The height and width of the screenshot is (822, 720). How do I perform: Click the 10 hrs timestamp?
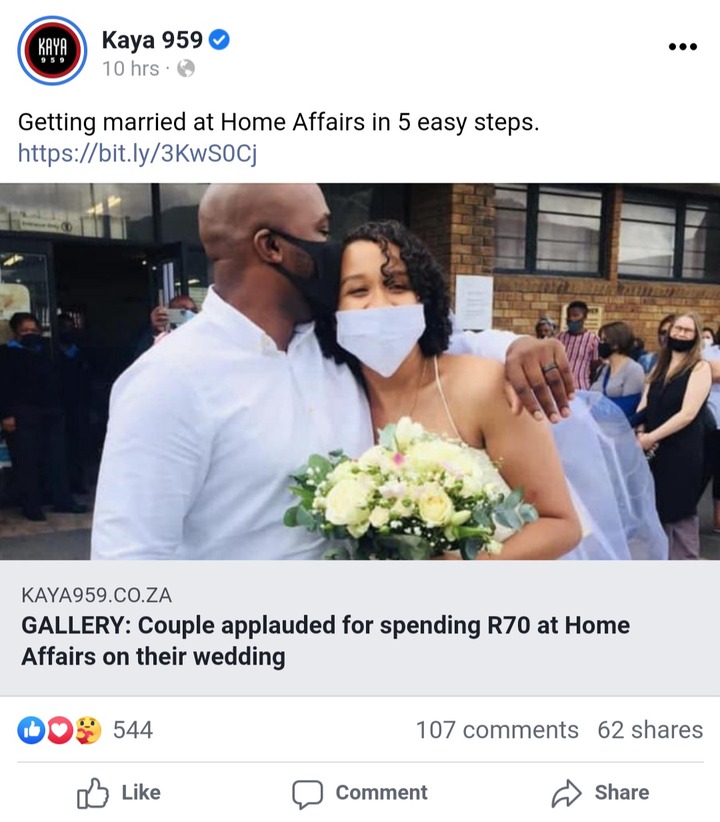click(x=131, y=69)
